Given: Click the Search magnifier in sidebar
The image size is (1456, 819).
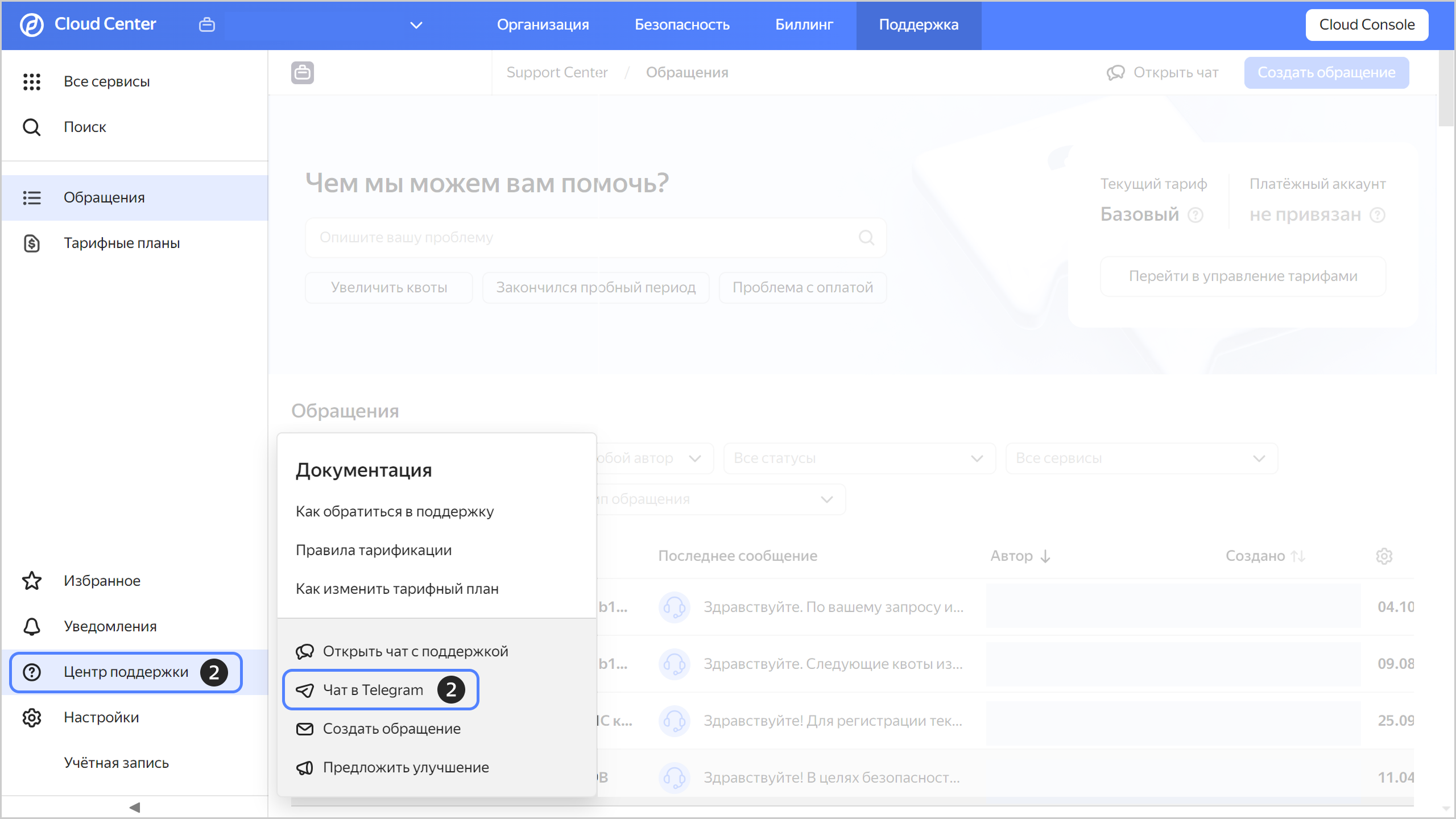Looking at the screenshot, I should [32, 127].
